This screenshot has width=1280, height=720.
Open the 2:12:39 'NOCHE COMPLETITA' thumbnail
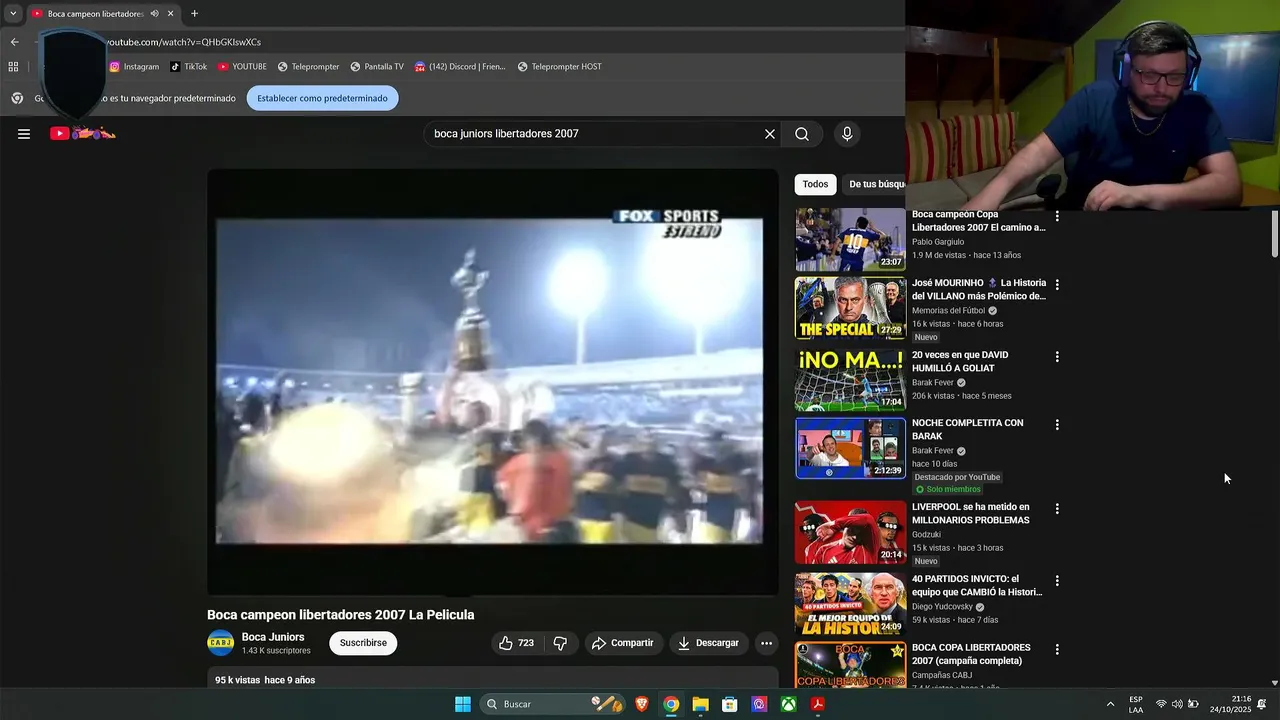pyautogui.click(x=850, y=448)
